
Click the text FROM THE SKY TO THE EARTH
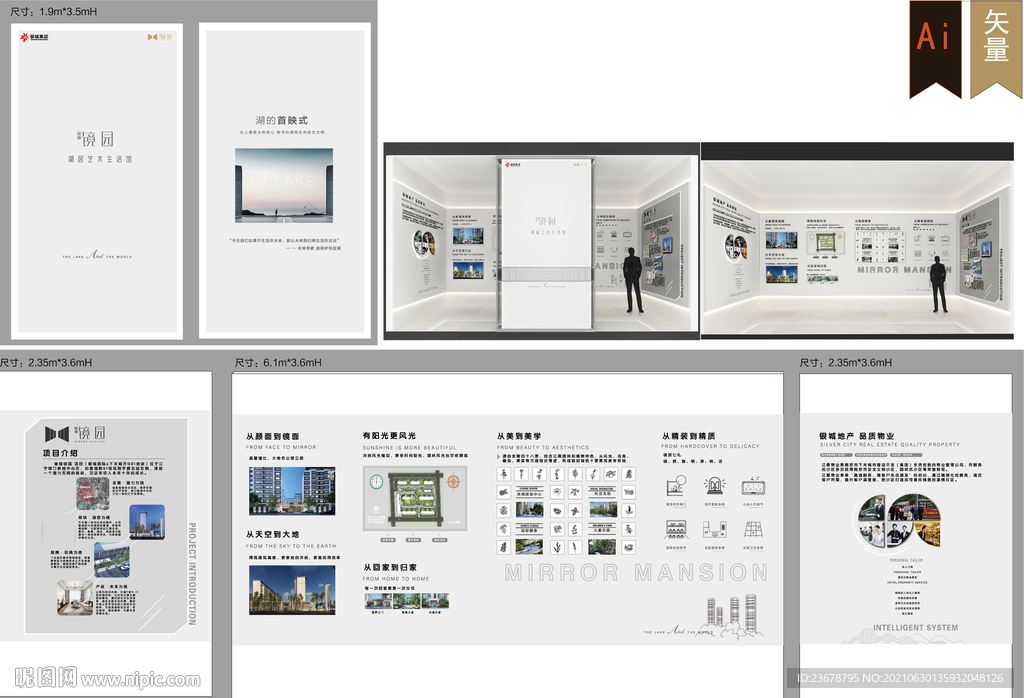[x=291, y=546]
